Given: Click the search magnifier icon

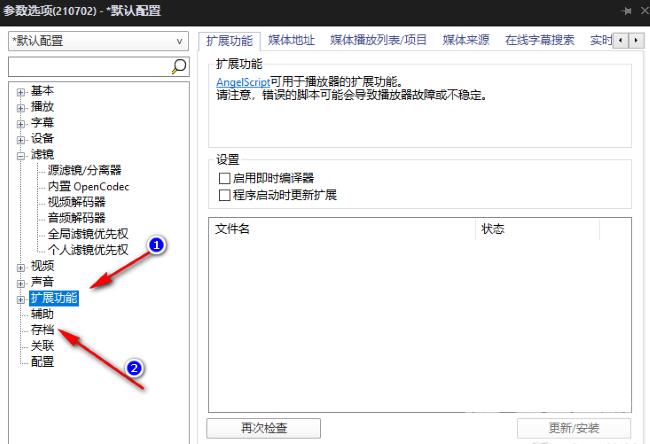Looking at the screenshot, I should [179, 66].
